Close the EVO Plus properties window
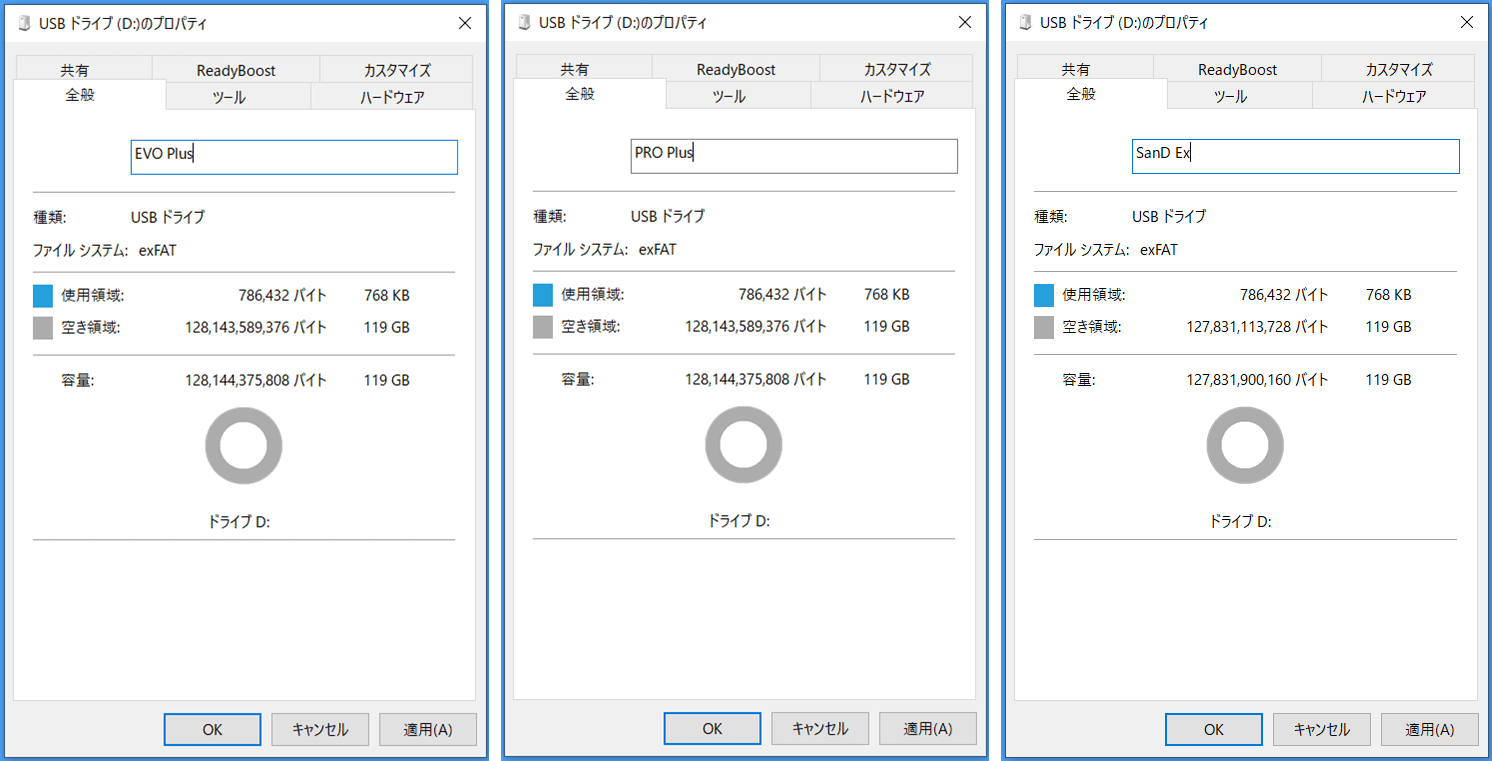The height and width of the screenshot is (761, 1492). click(465, 23)
